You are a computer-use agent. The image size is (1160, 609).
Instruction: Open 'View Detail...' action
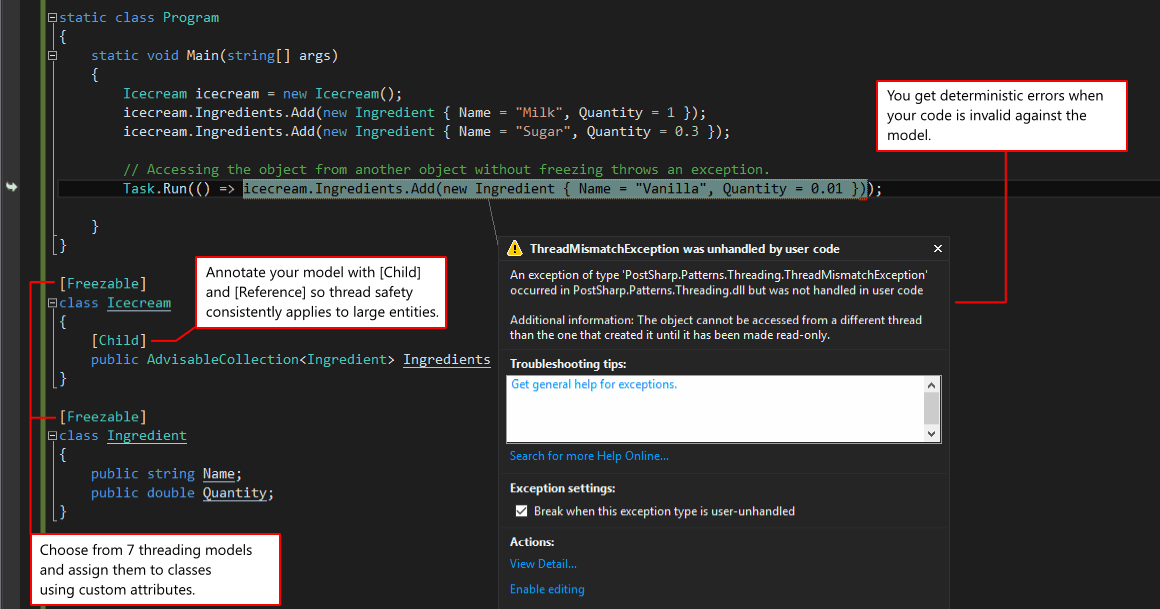543,564
